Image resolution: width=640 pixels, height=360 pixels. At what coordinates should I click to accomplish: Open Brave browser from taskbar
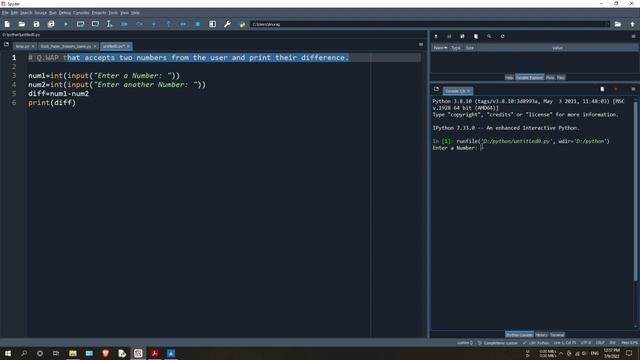coord(105,353)
